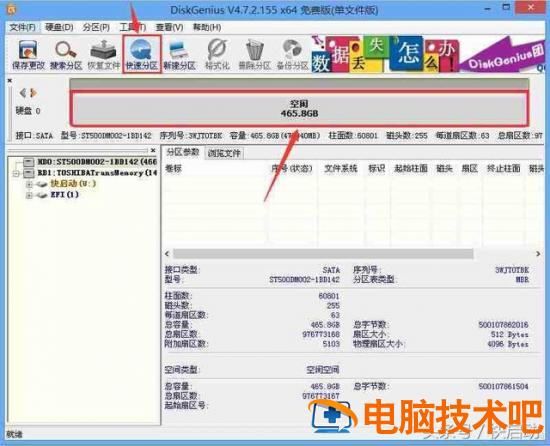Select the HD0 hard disk icon in tree
This screenshot has height=446, width=550.
point(29,162)
